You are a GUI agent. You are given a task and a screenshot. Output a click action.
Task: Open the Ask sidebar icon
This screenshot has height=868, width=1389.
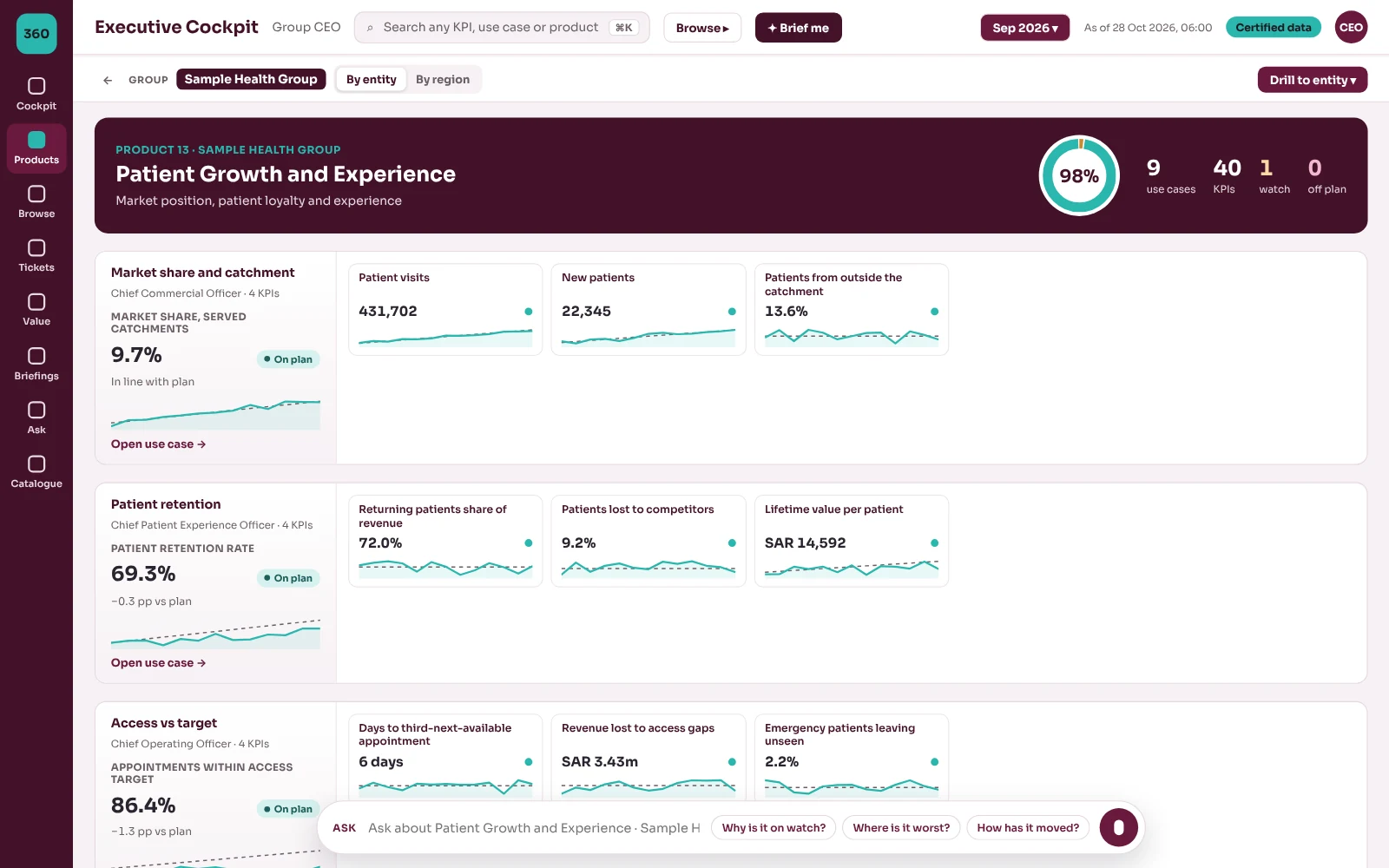click(36, 418)
